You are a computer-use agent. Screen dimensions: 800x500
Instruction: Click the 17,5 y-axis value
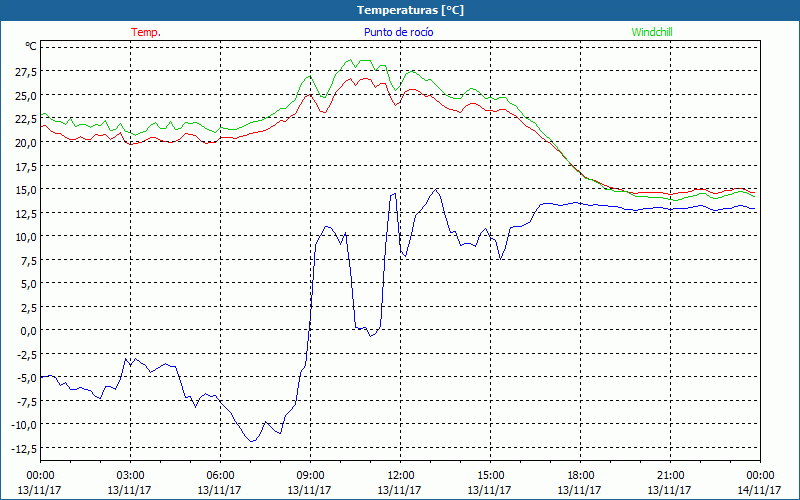coord(25,166)
